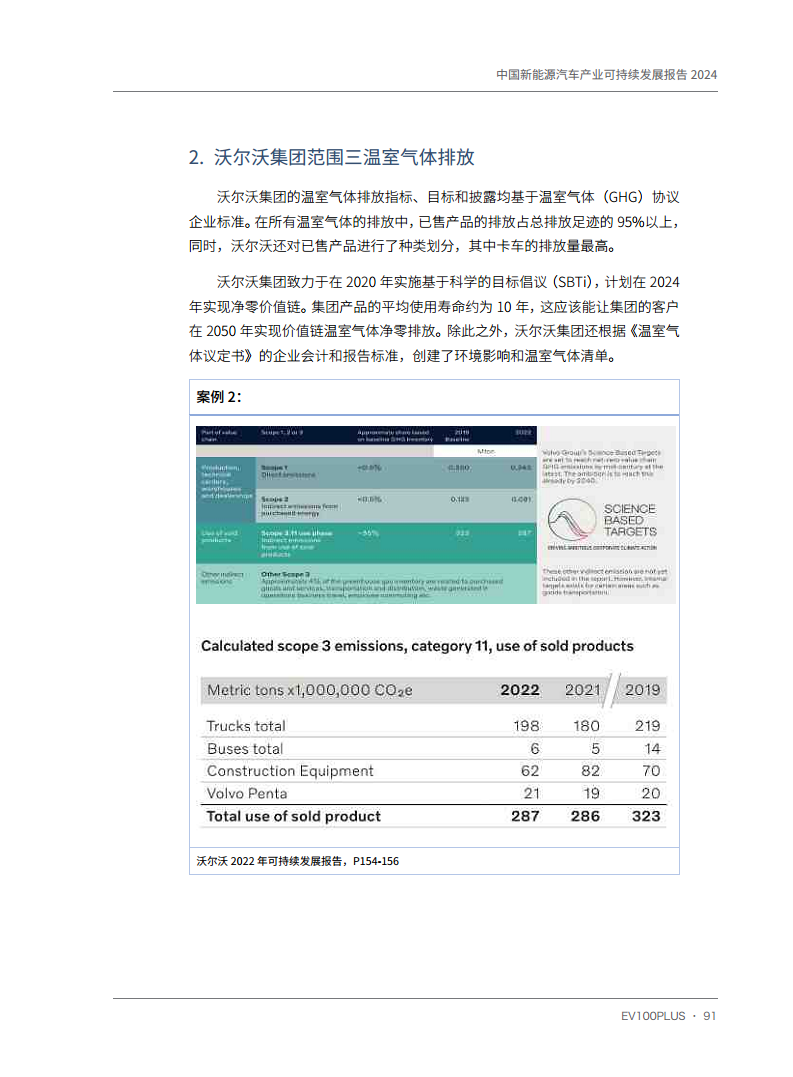Click the footer text EV100PLUS · 91

[668, 1016]
